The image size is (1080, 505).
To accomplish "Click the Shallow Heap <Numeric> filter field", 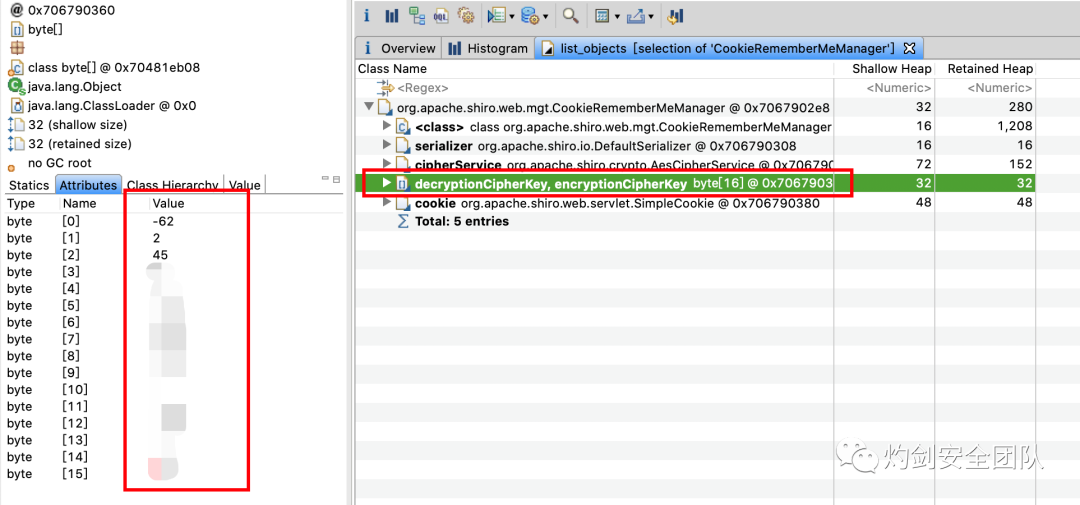I will pos(898,88).
